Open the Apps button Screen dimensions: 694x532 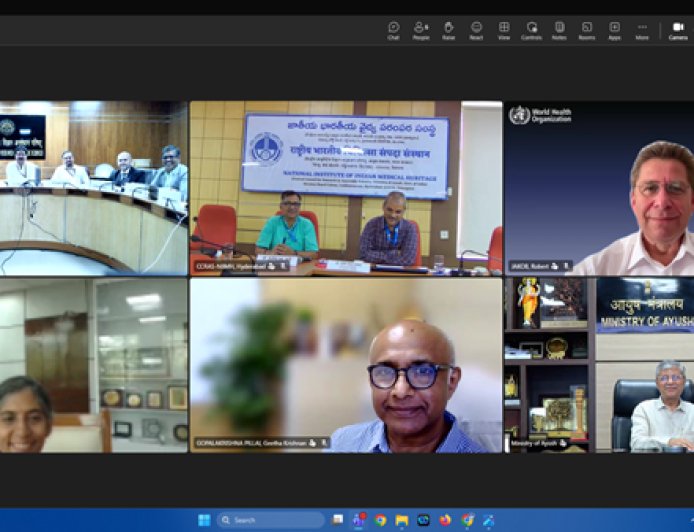[614, 31]
